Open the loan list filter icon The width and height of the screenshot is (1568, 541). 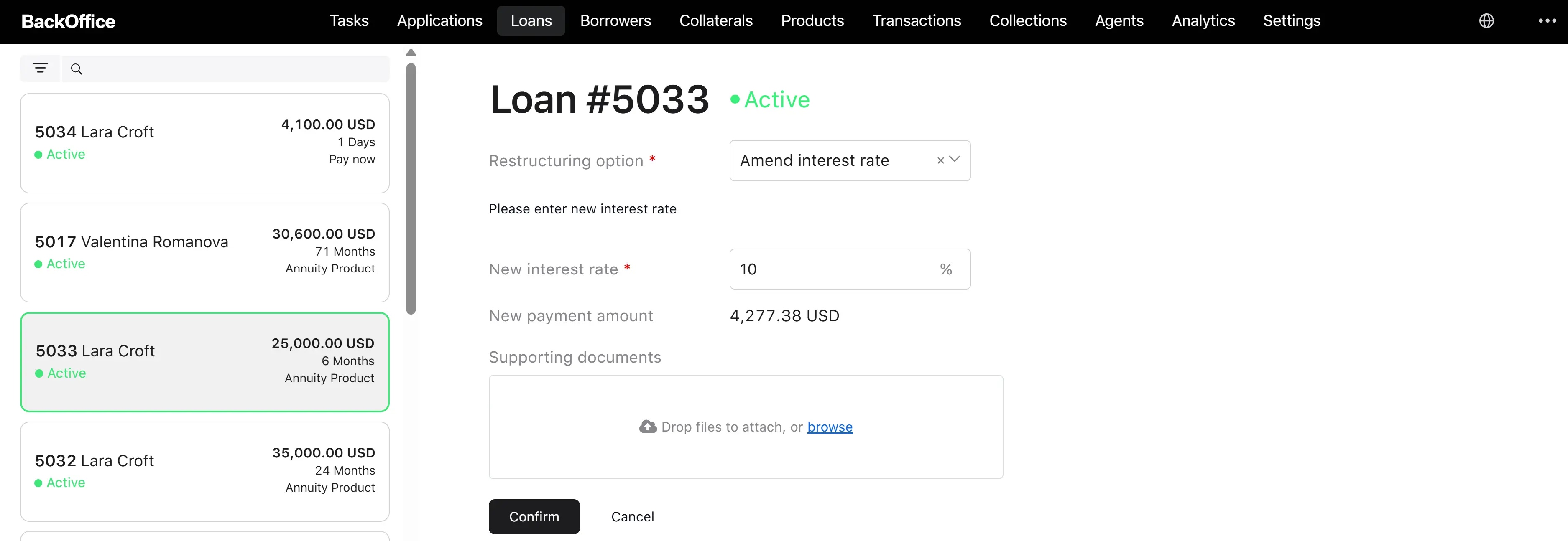click(40, 69)
